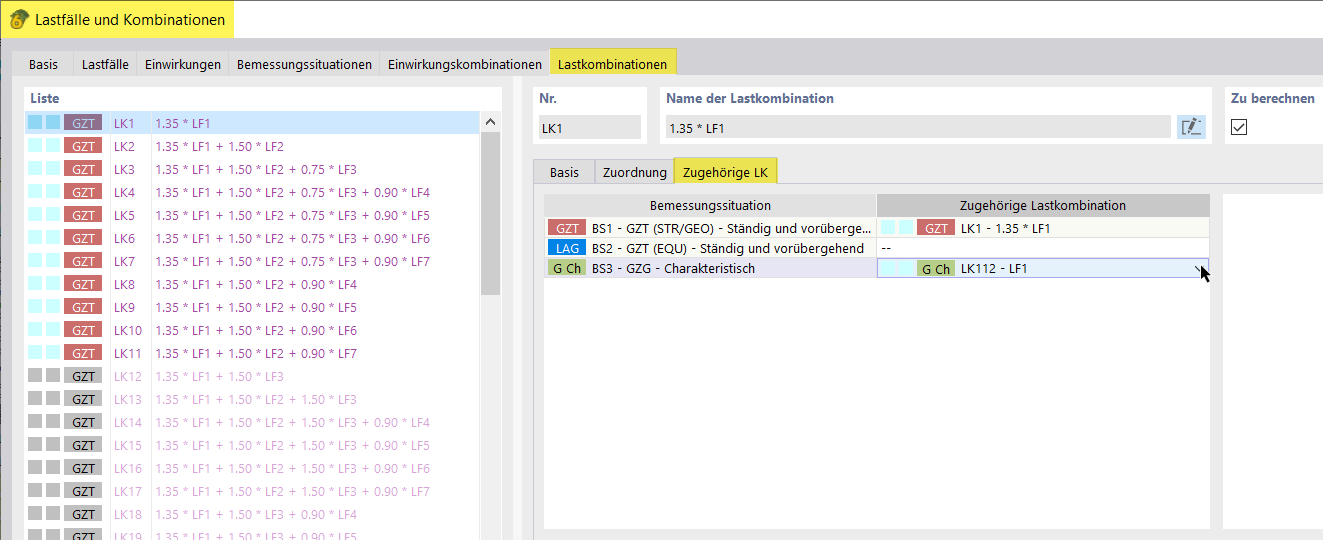The height and width of the screenshot is (540, 1323).
Task: Select the LK11 list row
Action: [x=252, y=353]
